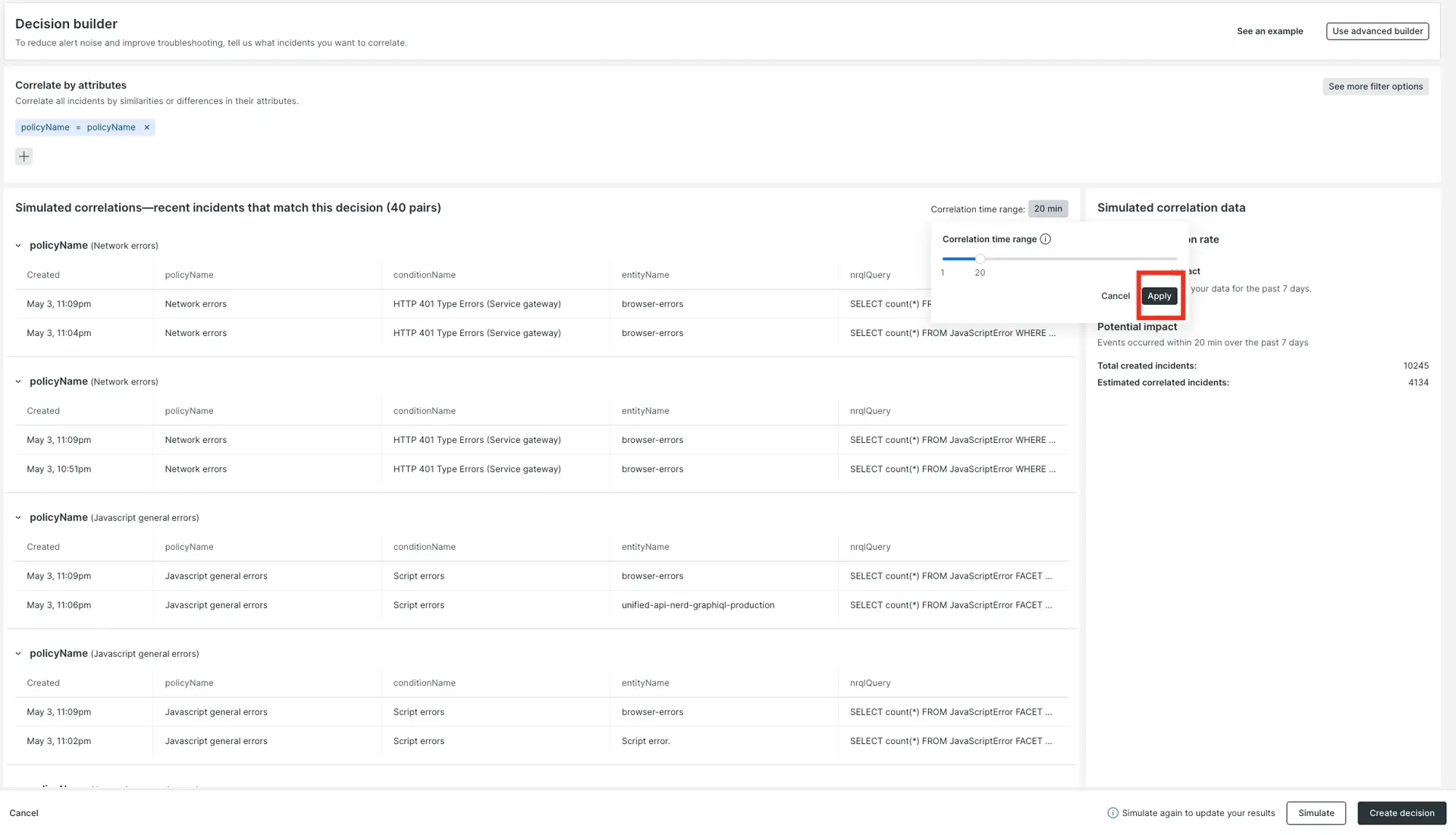Screen dimensions: 1456x835
Task: Expand policyName Network errors first group
Action: point(18,244)
